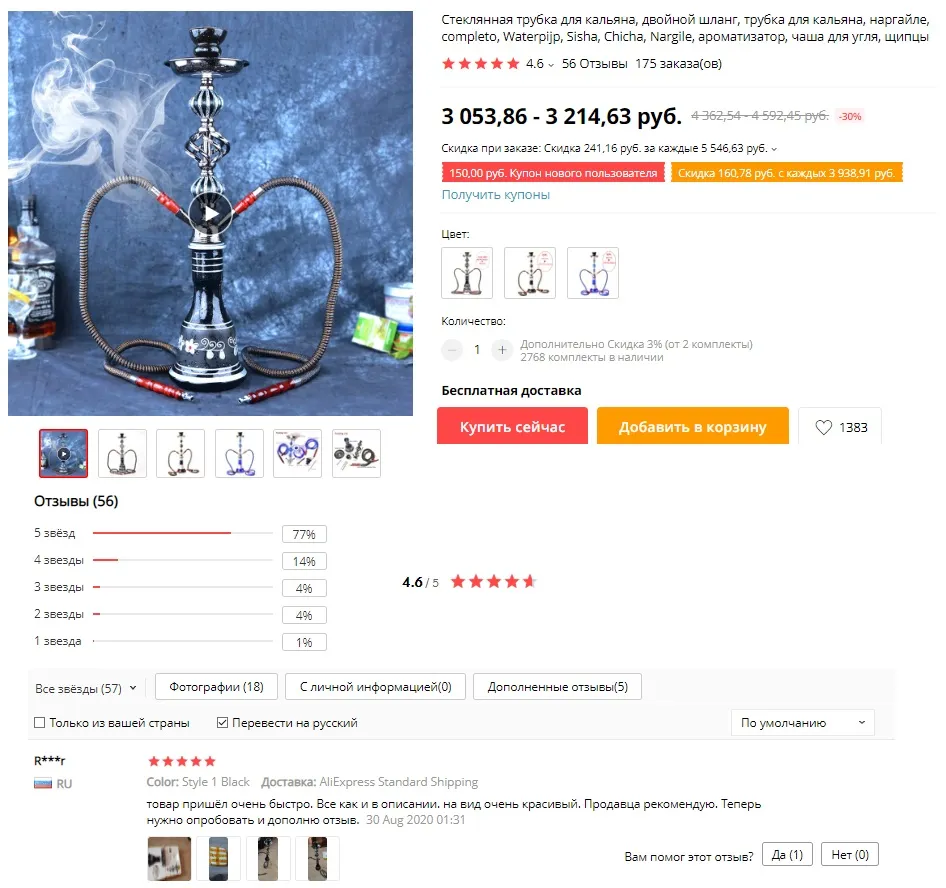
Task: View the blue hookah gallery thumbnail
Action: click(239, 454)
